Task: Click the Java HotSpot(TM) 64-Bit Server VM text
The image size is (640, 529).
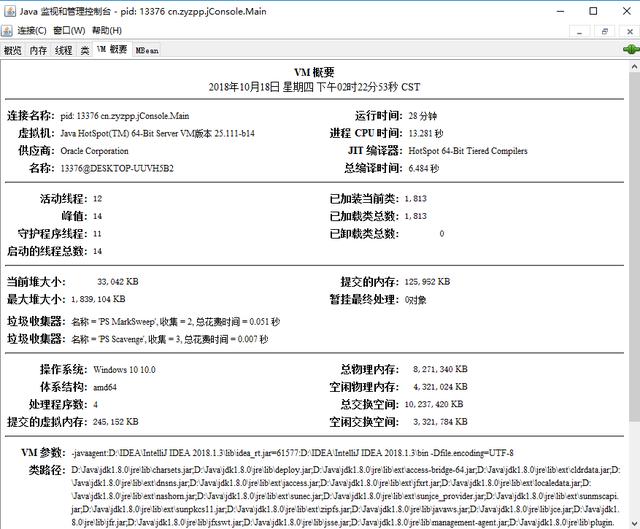Action: point(158,133)
